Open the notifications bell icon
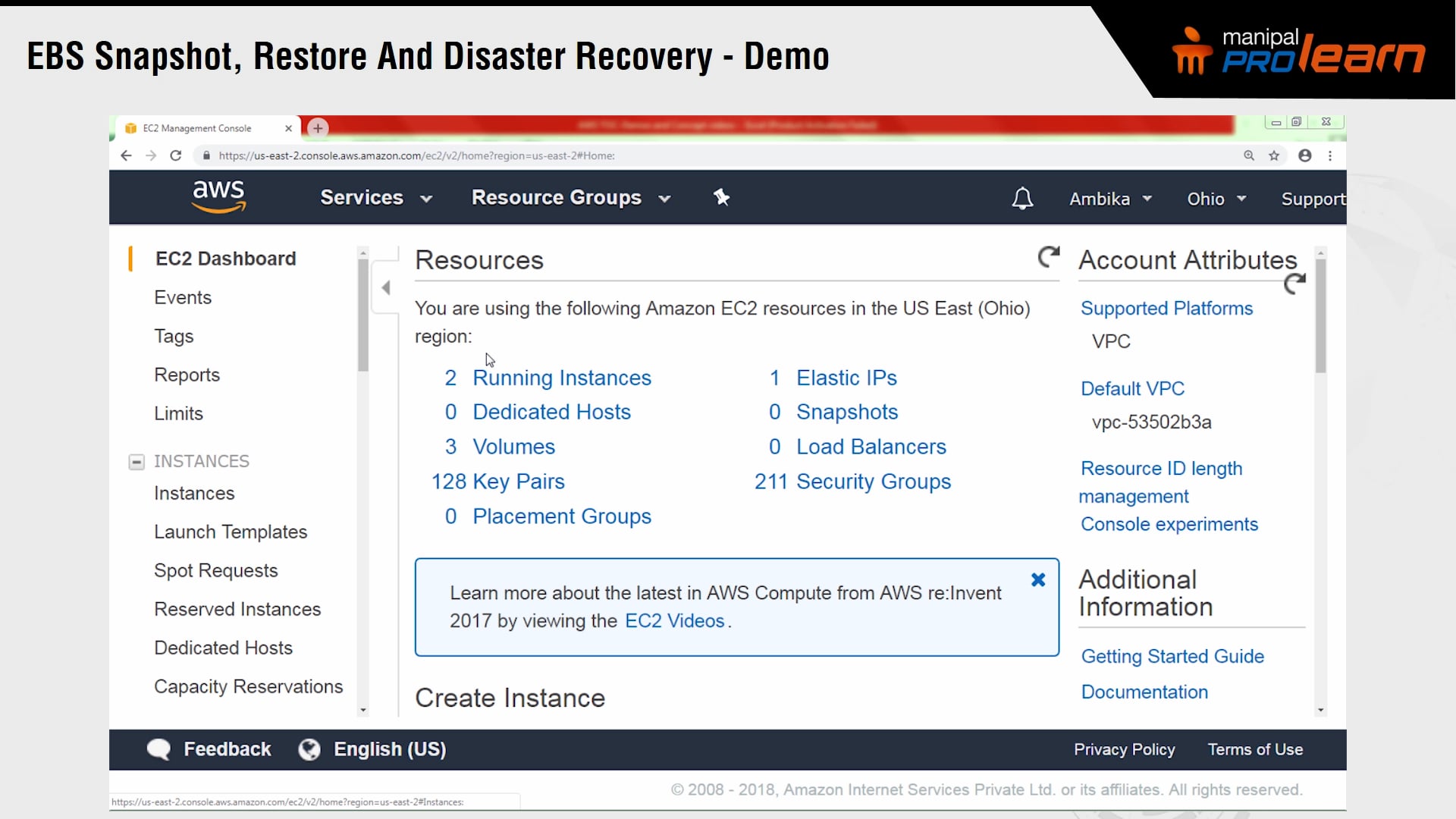Viewport: 1456px width, 819px height. (x=1021, y=198)
